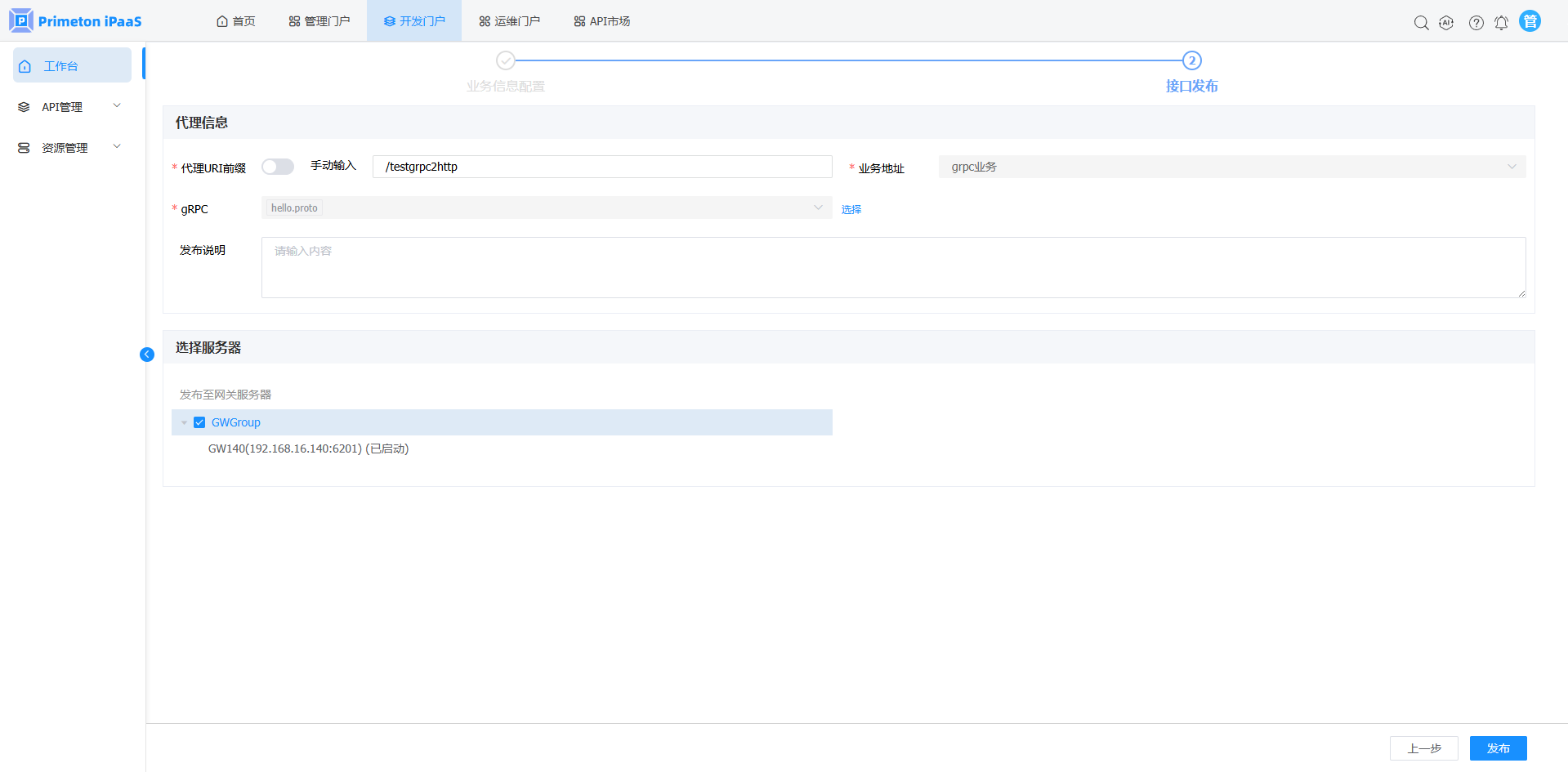Click the 工作台 home icon in sidebar
The width and height of the screenshot is (1568, 772).
[x=25, y=66]
